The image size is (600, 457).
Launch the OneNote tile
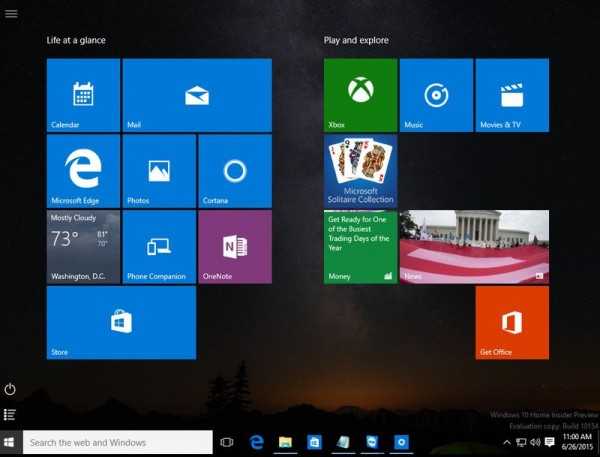point(235,247)
